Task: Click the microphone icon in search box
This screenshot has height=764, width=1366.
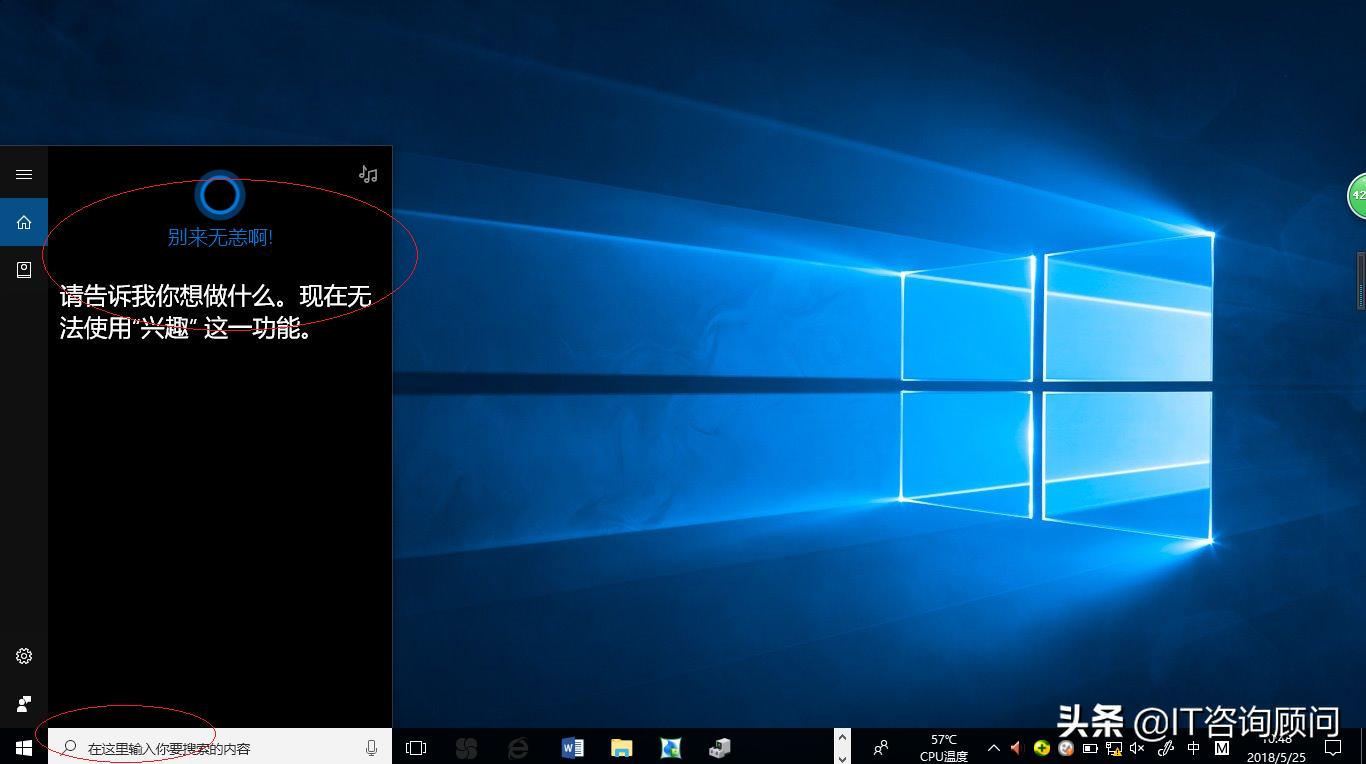Action: tap(370, 747)
